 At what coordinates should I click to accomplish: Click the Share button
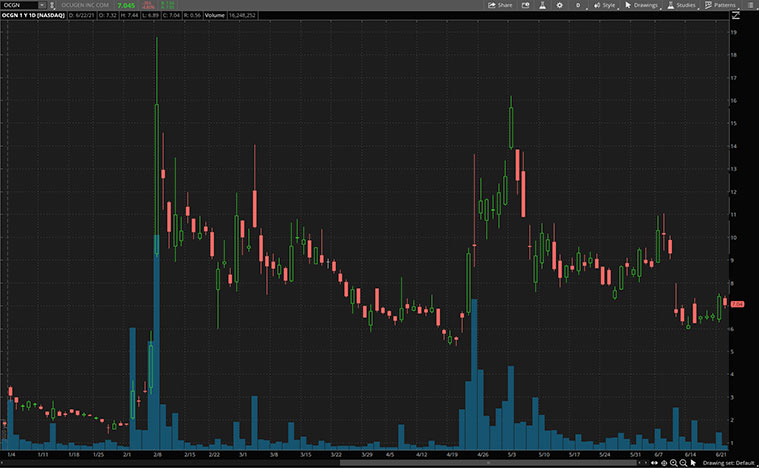point(499,5)
